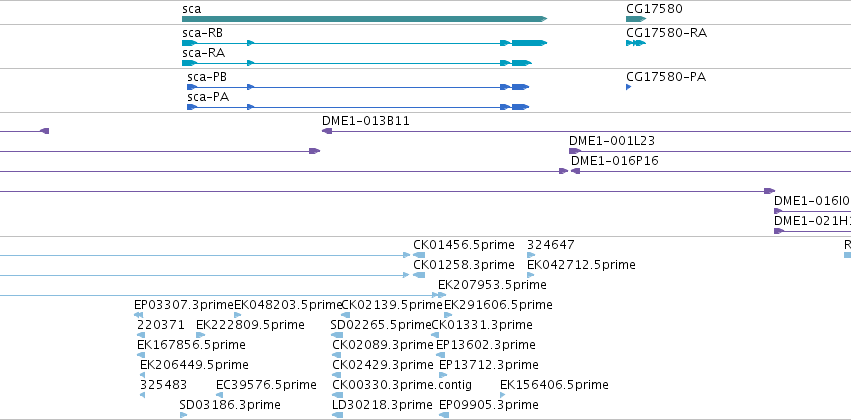Viewport: 851px width, 420px height.
Task: Click the DME1-021H clone label
Action: 812,221
